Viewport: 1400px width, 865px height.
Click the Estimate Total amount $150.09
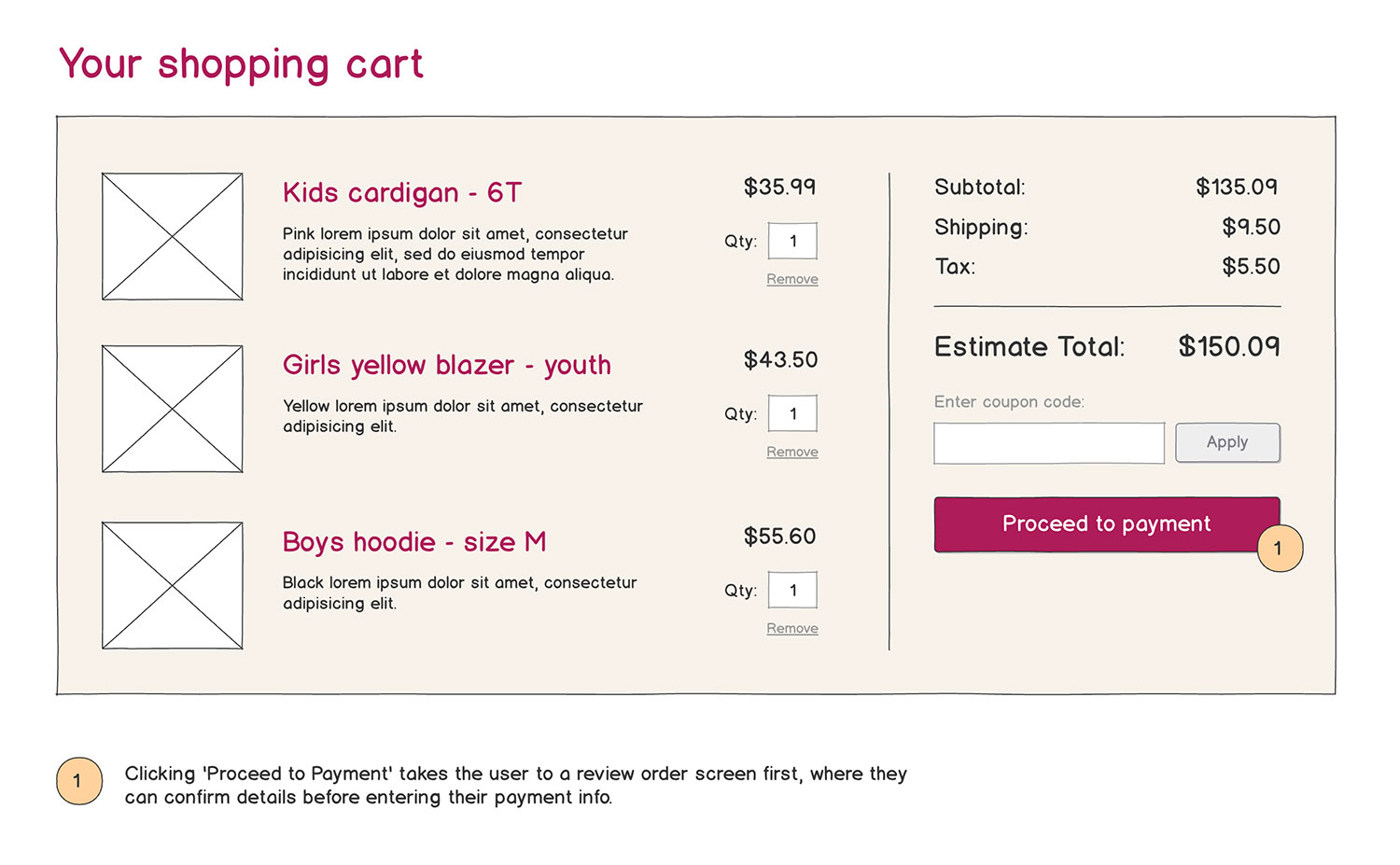pyautogui.click(x=1228, y=346)
